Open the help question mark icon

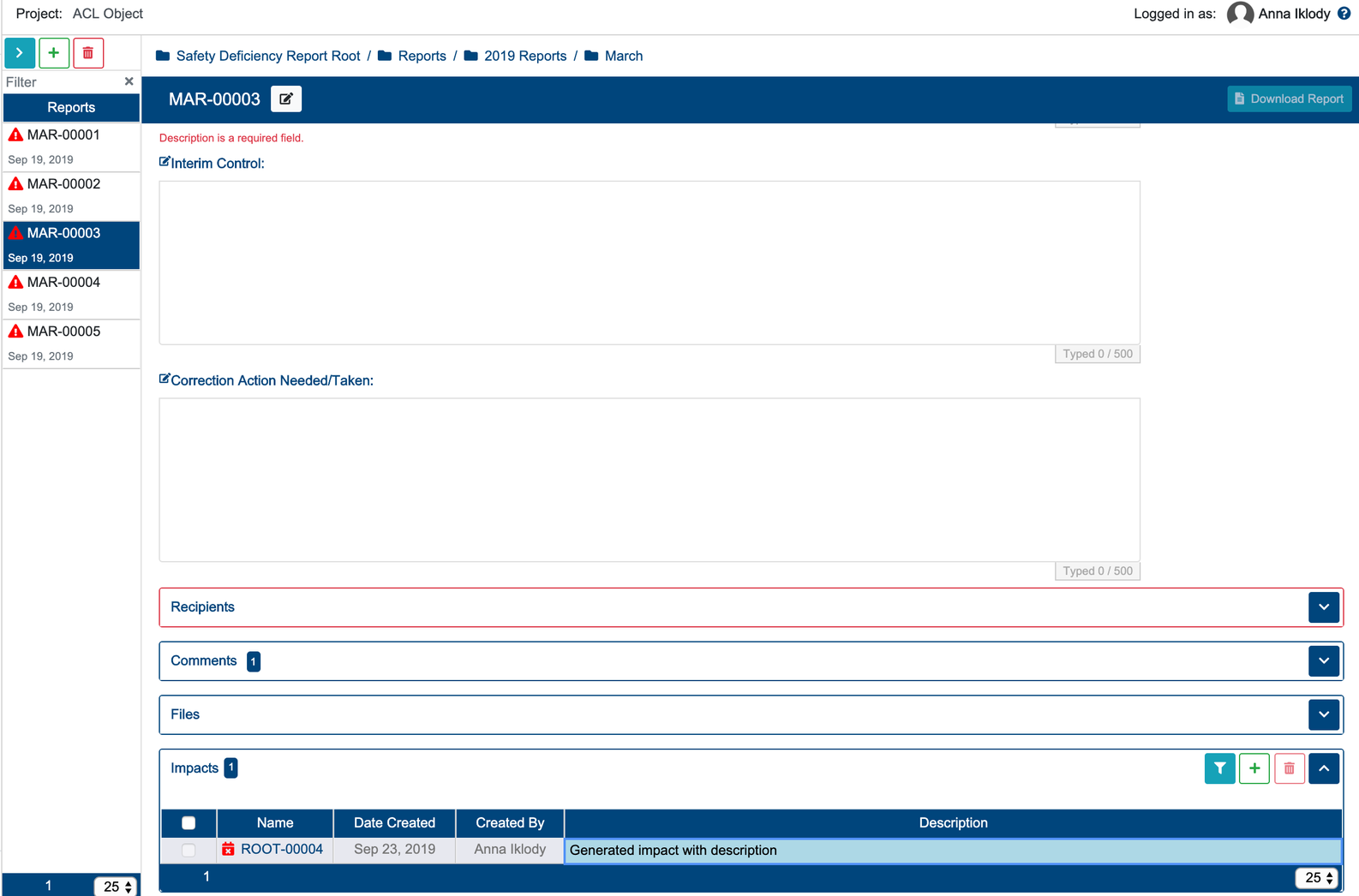(x=1344, y=14)
